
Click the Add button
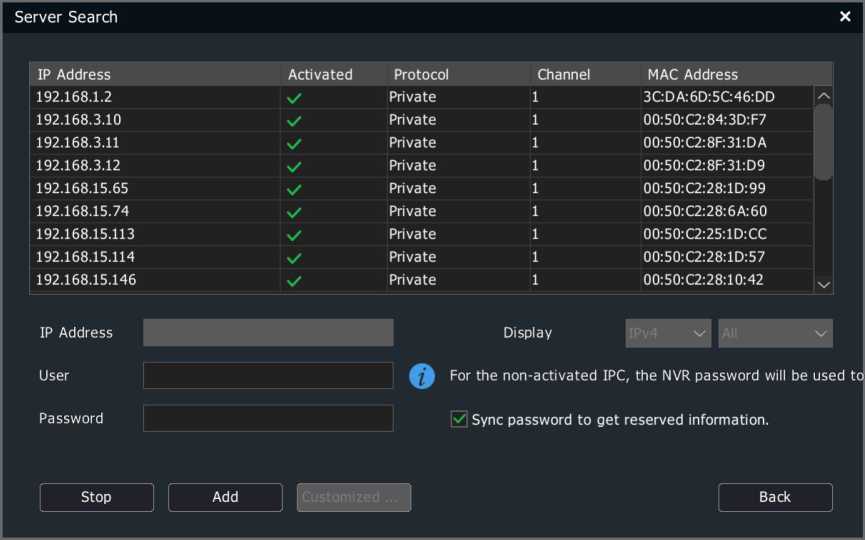click(225, 497)
